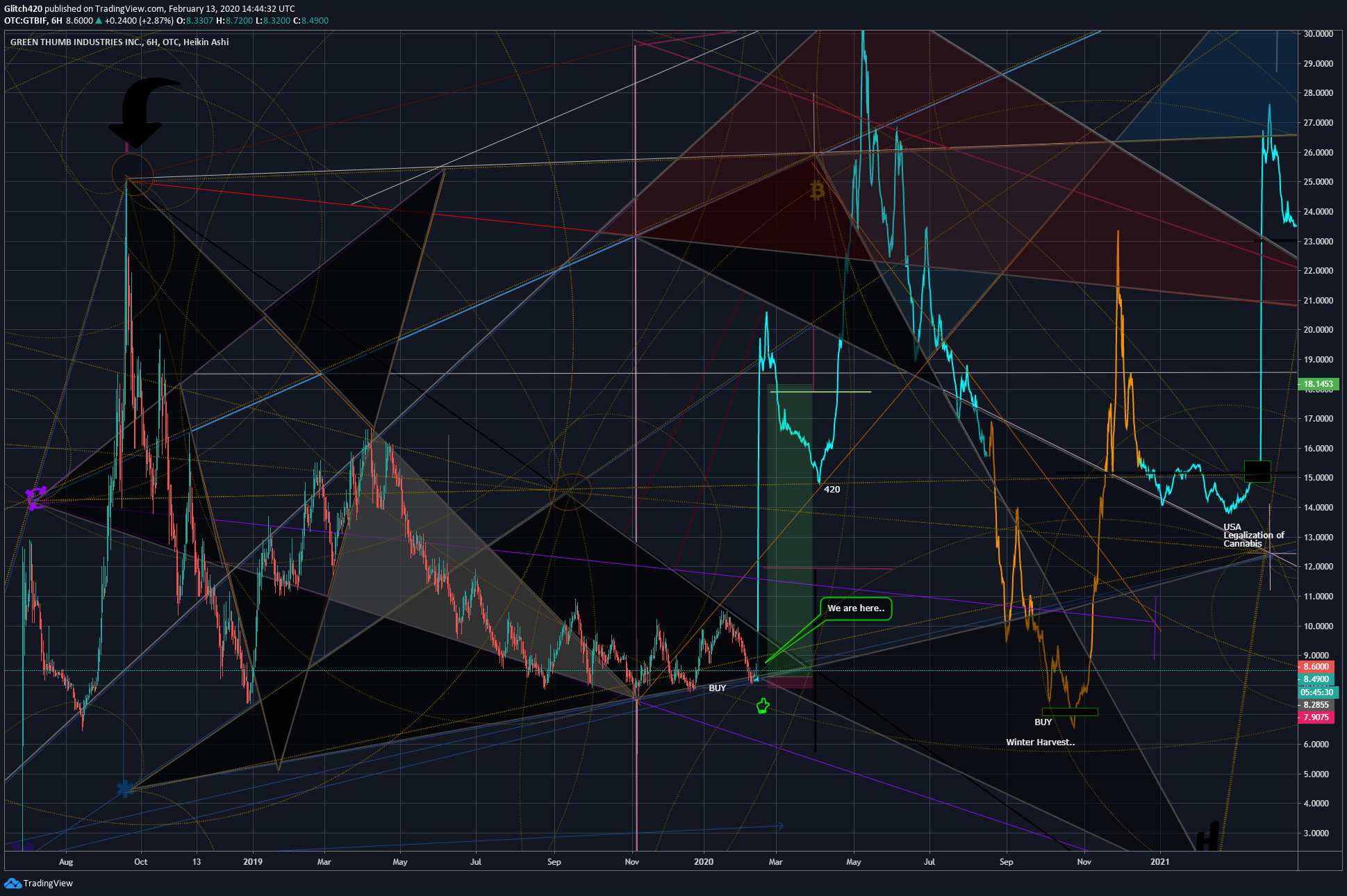The height and width of the screenshot is (896, 1347).
Task: Select the 25.0000 price axis label
Action: [1318, 182]
